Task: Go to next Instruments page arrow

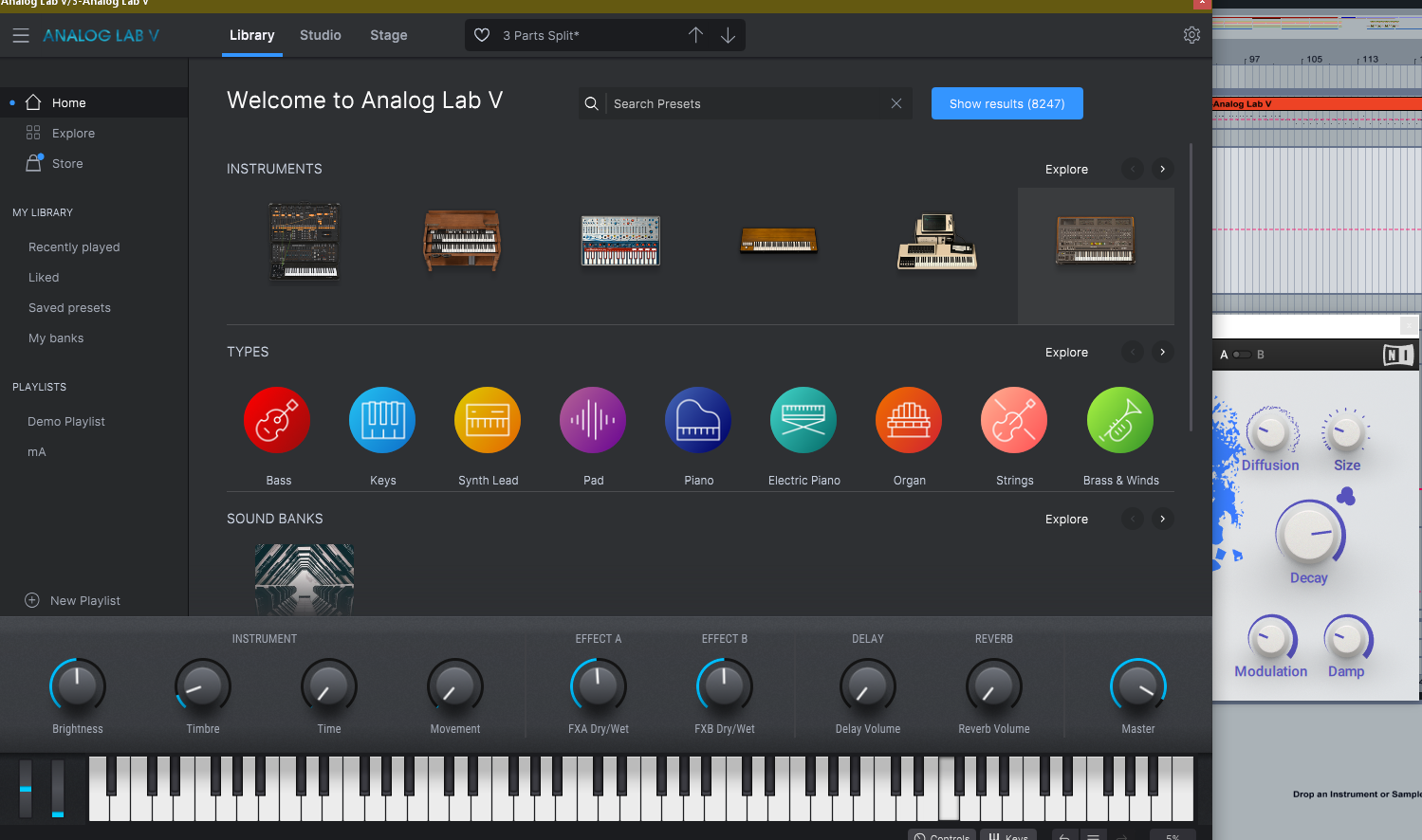Action: pos(1162,169)
